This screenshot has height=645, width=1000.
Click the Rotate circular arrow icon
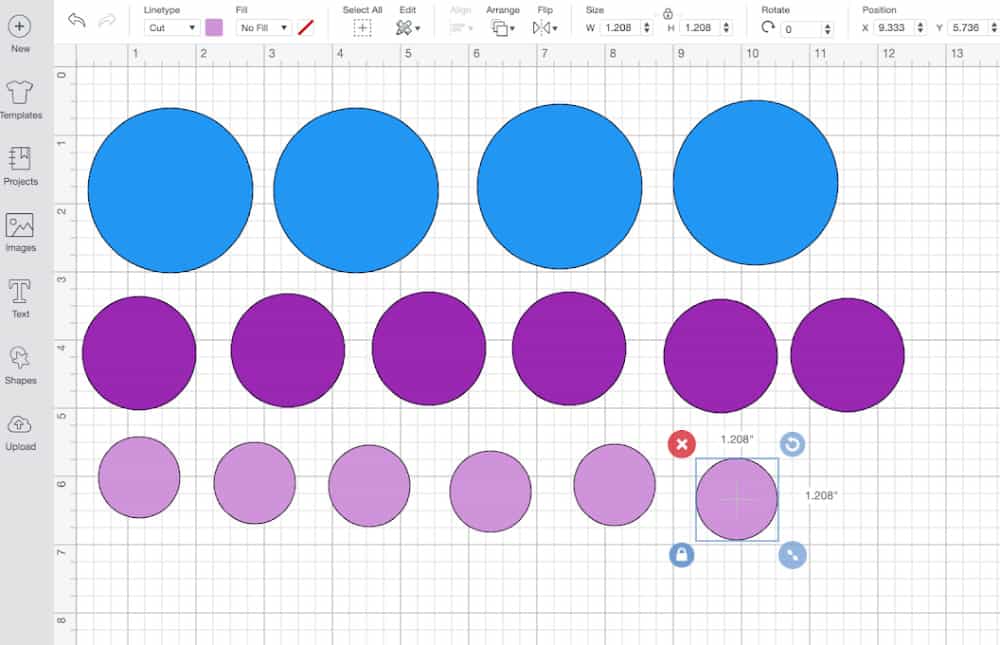[x=768, y=27]
